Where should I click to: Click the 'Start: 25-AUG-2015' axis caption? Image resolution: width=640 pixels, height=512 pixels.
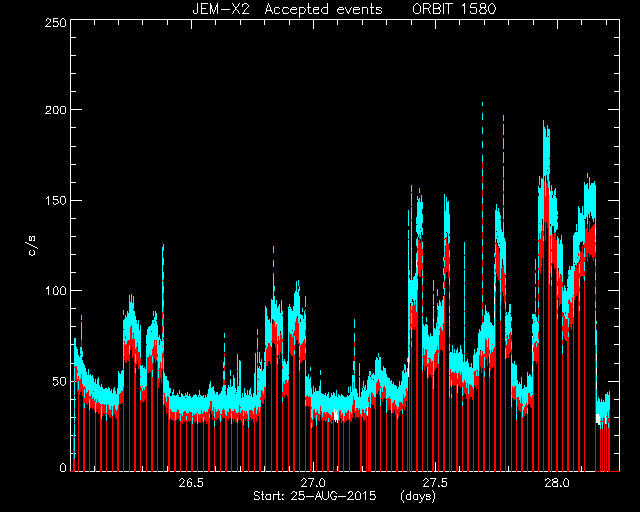click(x=314, y=496)
